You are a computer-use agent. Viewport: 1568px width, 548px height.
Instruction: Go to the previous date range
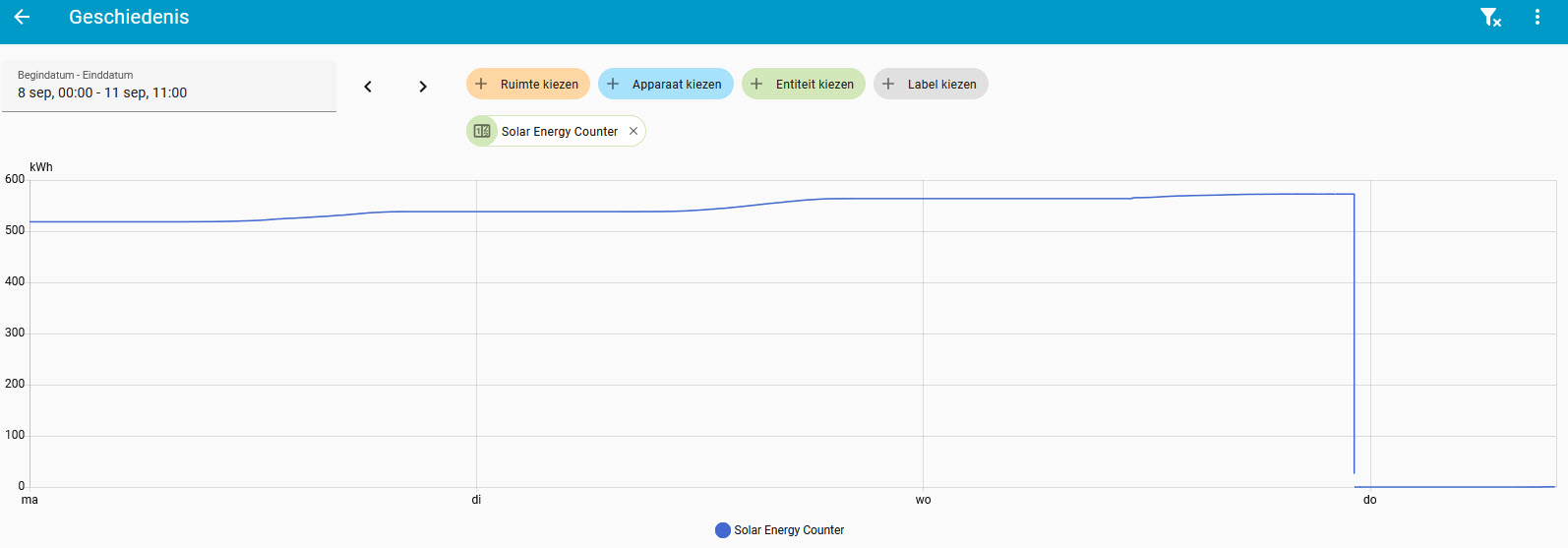pyautogui.click(x=368, y=87)
